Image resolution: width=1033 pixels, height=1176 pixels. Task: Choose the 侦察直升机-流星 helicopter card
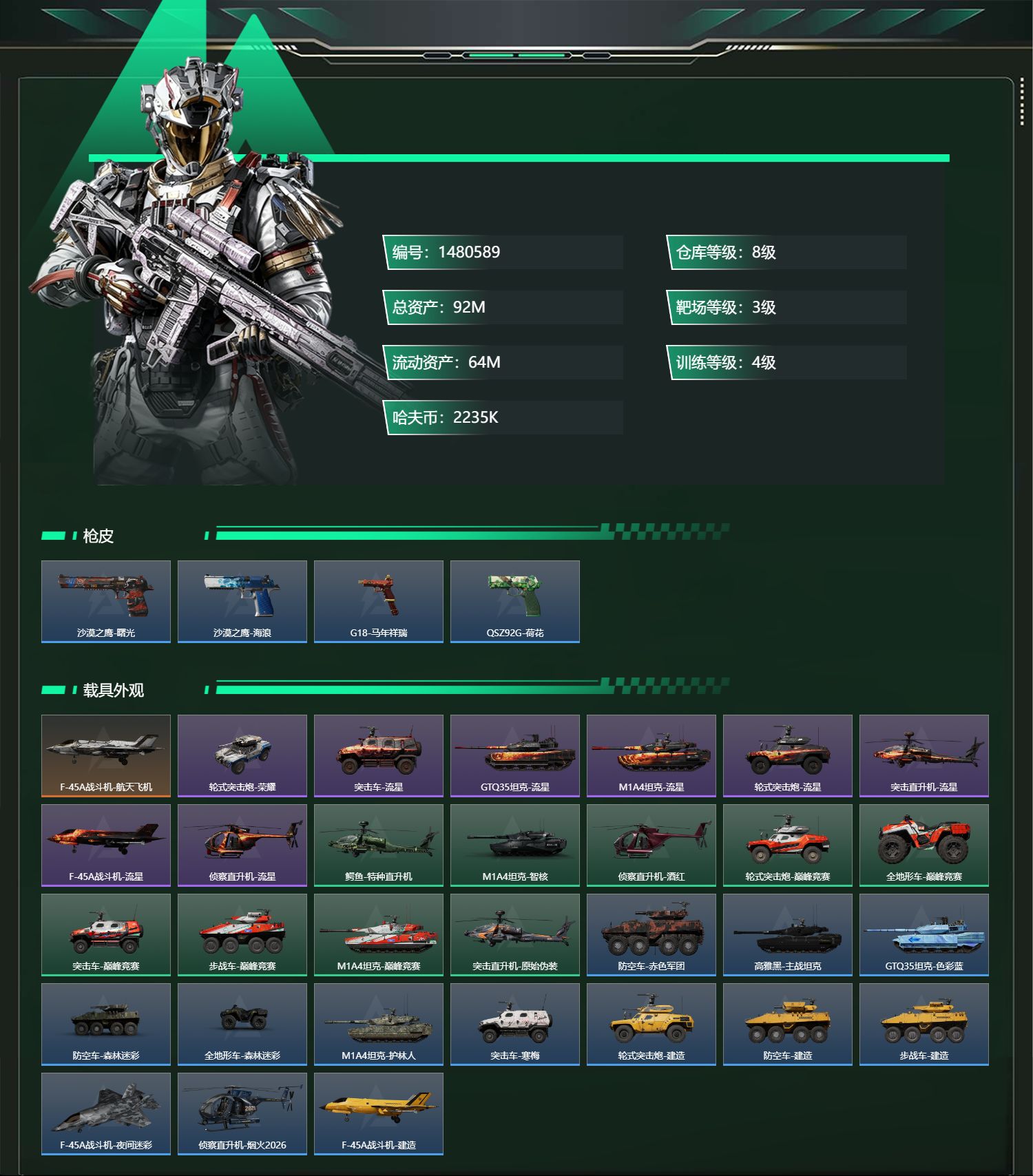tap(242, 846)
